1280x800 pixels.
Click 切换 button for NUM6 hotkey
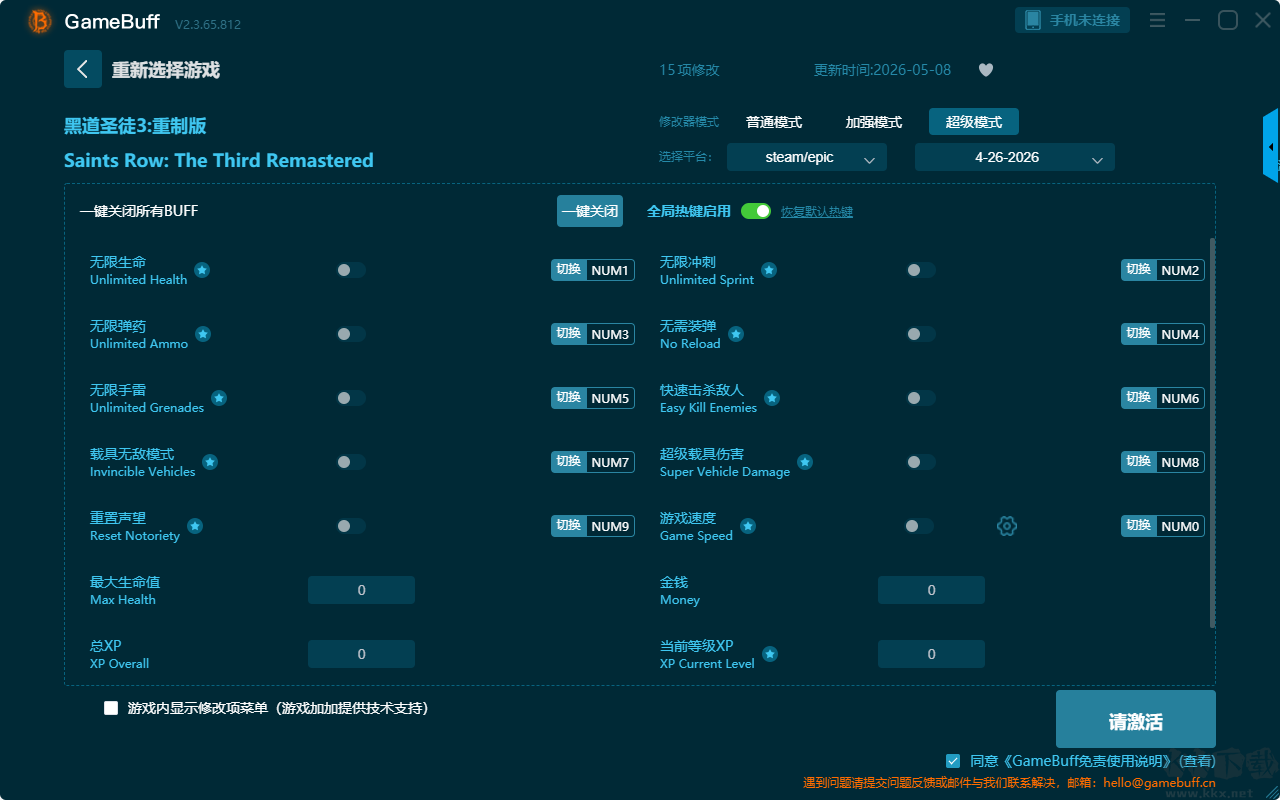click(1138, 398)
